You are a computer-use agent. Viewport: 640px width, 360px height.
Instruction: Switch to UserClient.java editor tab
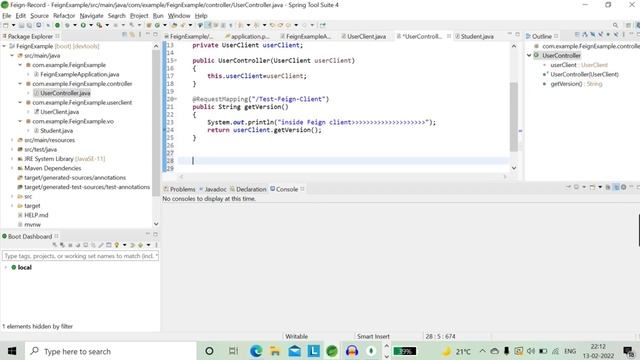[x=363, y=36]
